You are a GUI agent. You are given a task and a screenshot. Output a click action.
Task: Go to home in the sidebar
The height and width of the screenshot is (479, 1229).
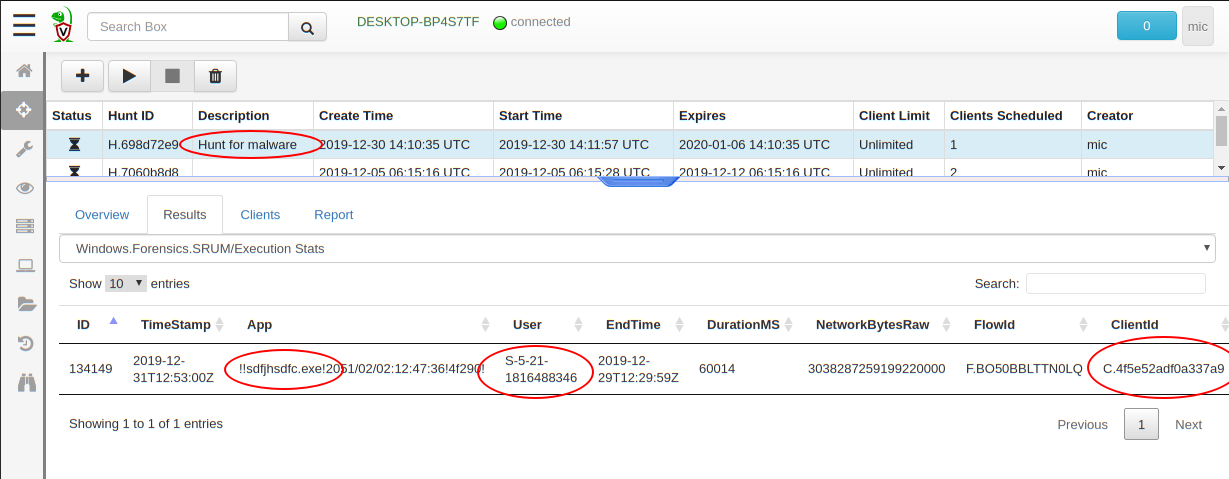25,71
